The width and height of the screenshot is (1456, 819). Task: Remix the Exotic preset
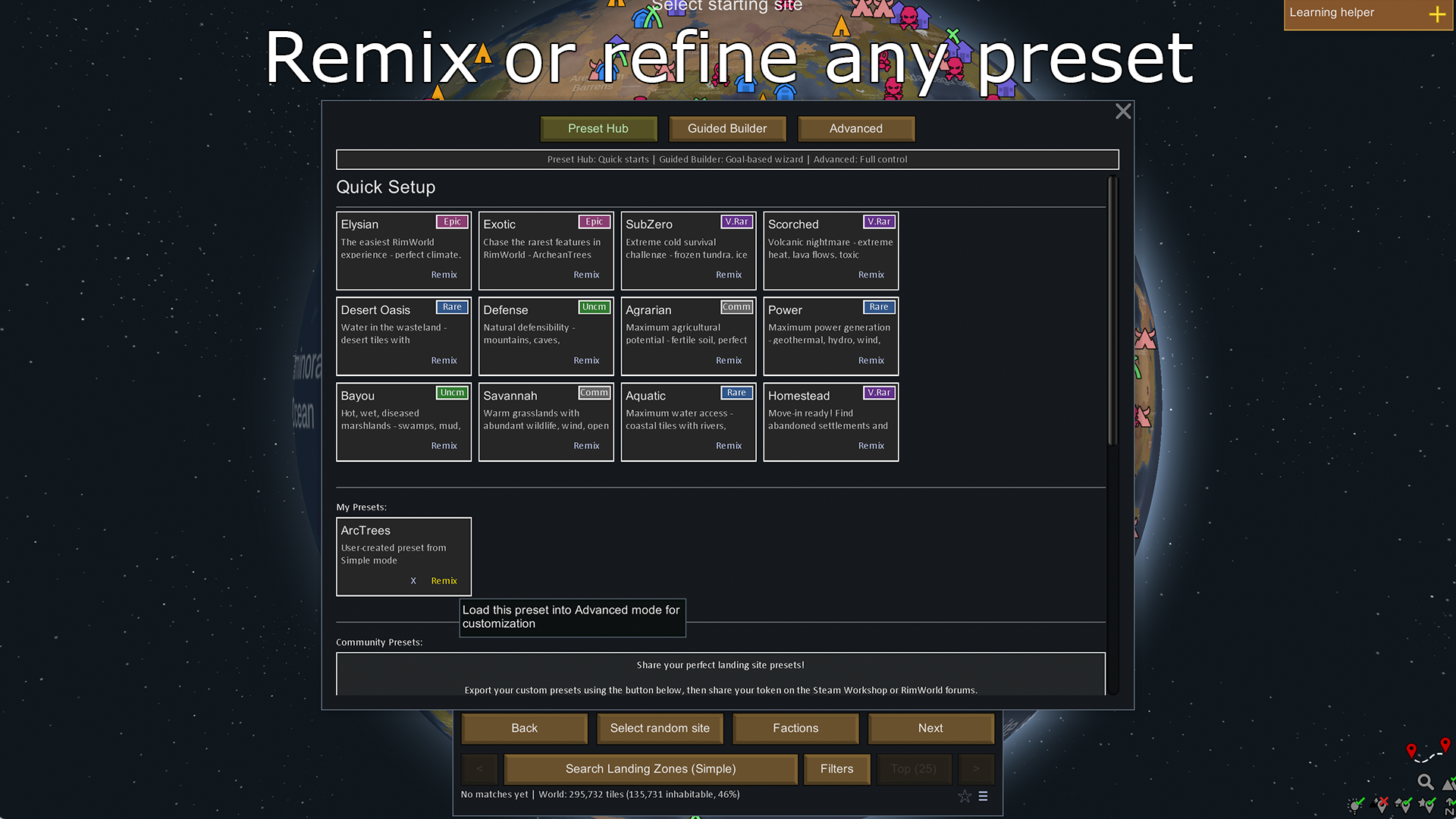(x=586, y=275)
